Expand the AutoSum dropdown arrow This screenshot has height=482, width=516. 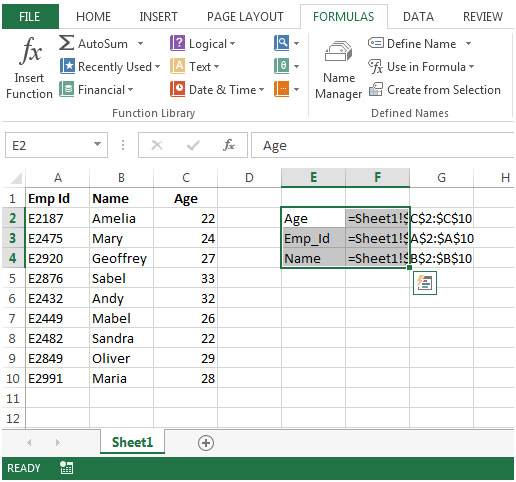[x=140, y=44]
